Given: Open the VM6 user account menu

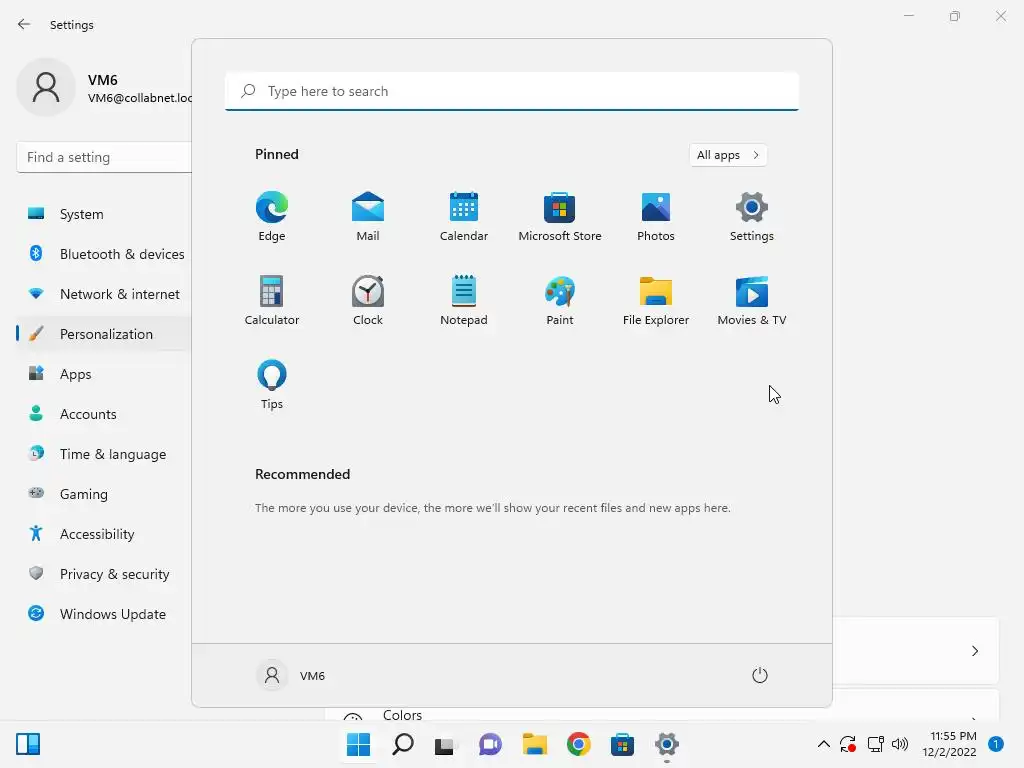Looking at the screenshot, I should 291,675.
